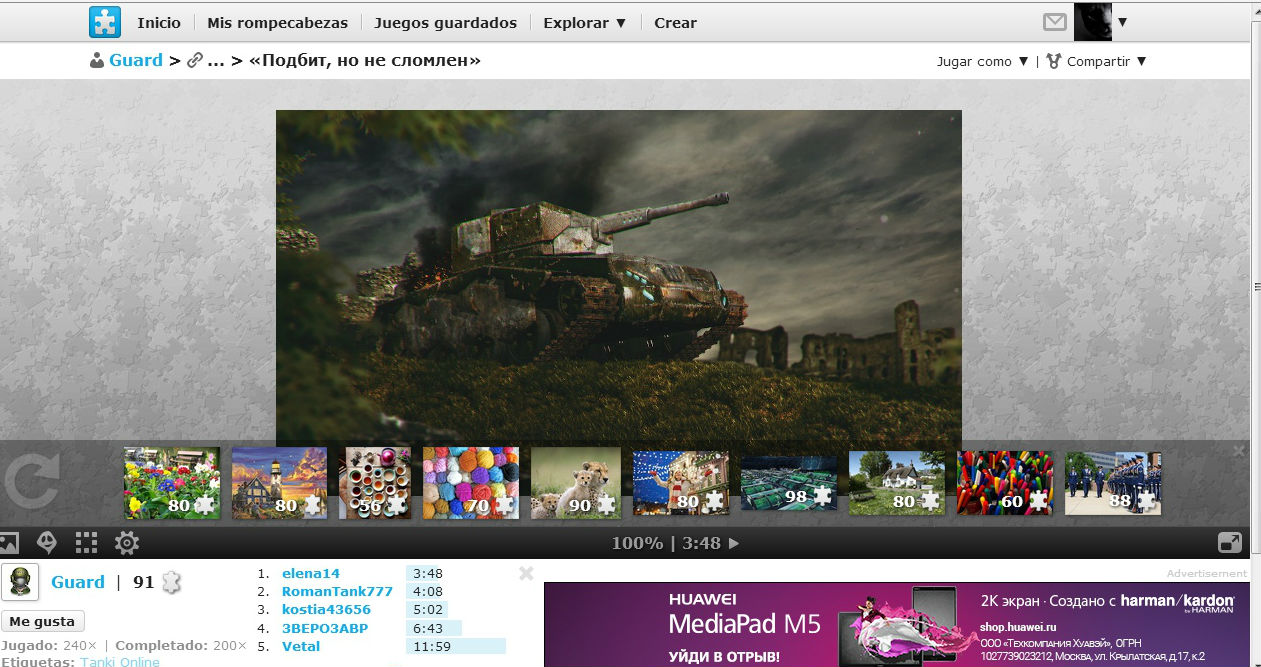This screenshot has height=667, width=1261.
Task: Open the Tanki Online tag link
Action: tap(120, 662)
